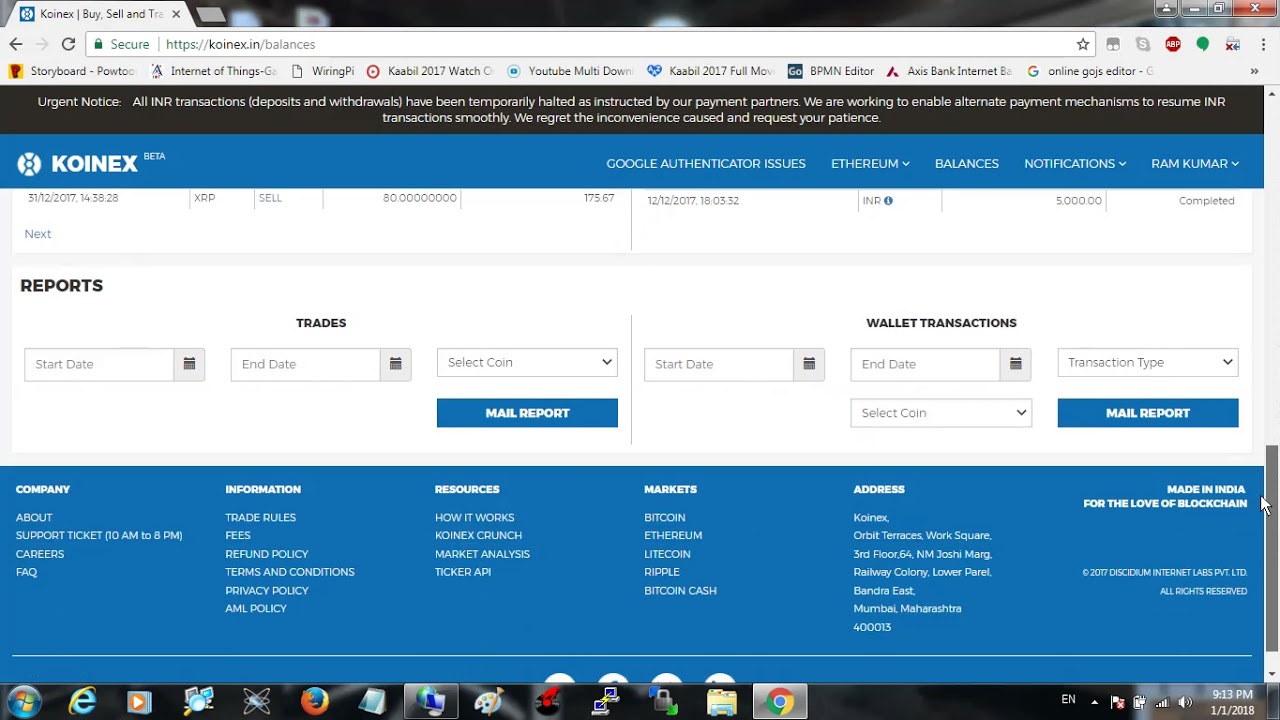Open Internet Explorer from taskbar
This screenshot has width=1280, height=720.
82,701
